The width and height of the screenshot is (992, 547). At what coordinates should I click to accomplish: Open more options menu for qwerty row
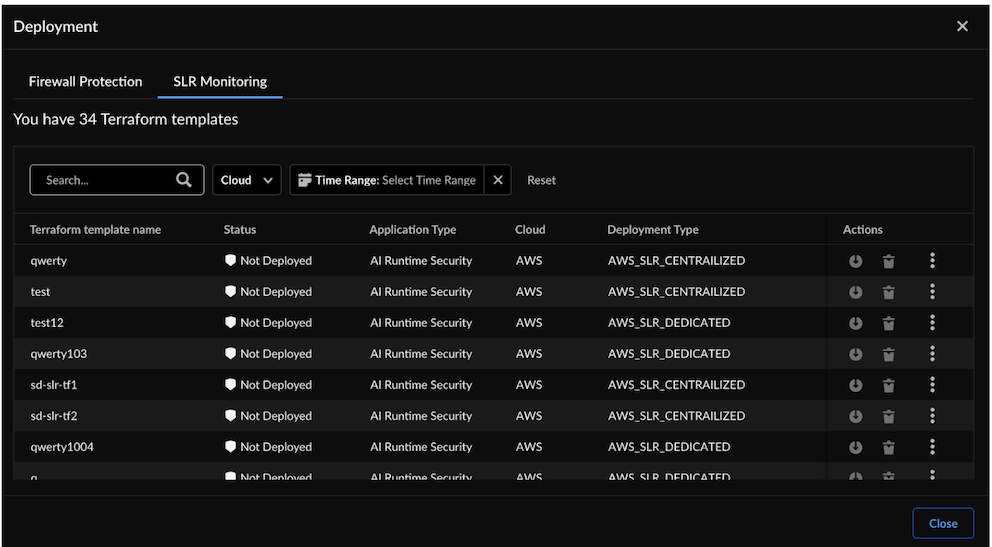point(932,260)
